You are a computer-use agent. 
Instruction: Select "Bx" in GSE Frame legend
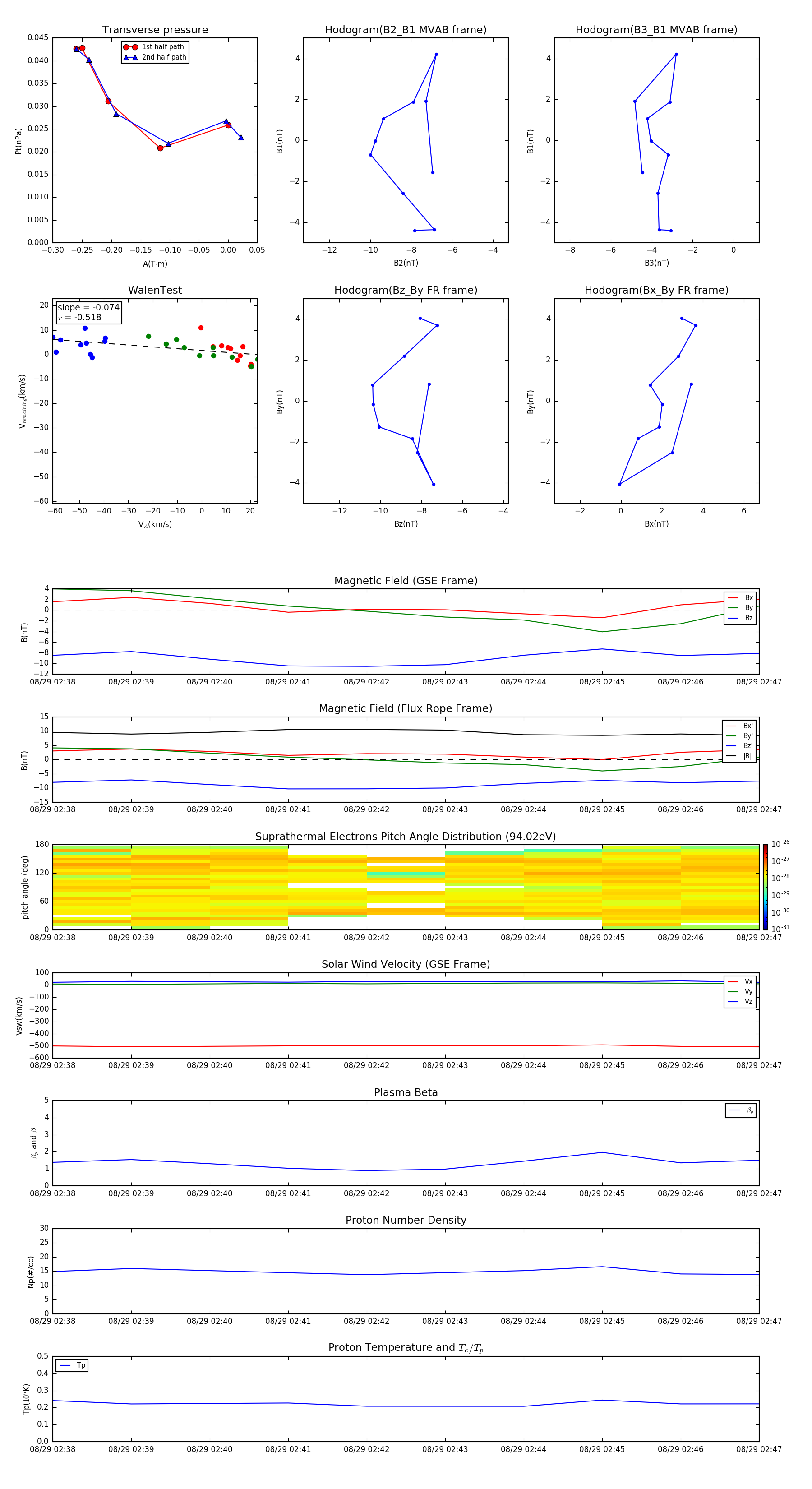point(740,598)
